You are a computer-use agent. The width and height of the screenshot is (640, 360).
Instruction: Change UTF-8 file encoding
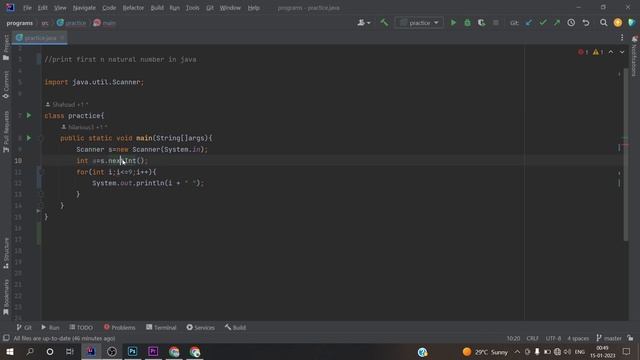(553, 338)
